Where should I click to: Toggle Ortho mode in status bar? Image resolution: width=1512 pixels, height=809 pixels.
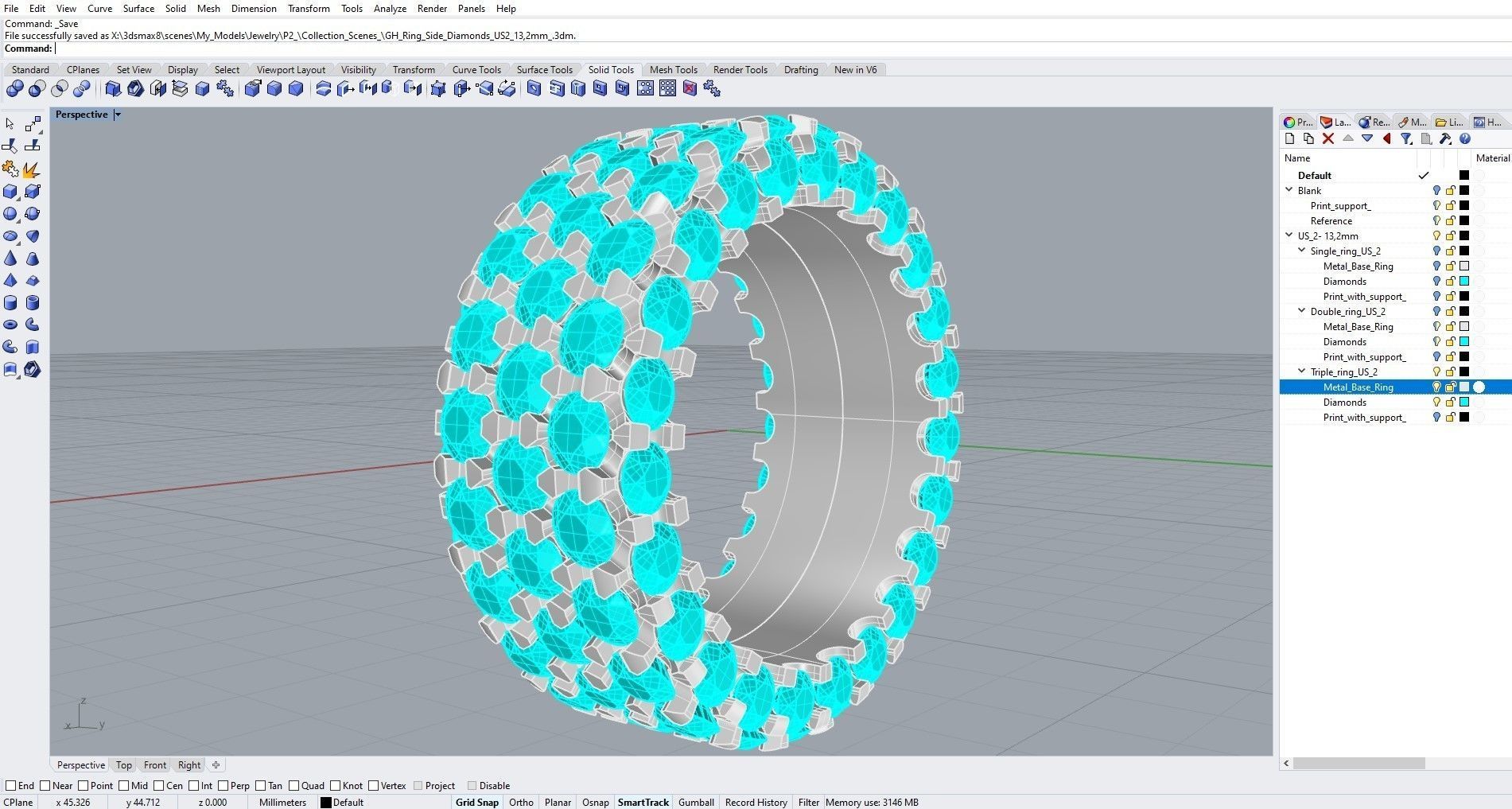(x=521, y=802)
